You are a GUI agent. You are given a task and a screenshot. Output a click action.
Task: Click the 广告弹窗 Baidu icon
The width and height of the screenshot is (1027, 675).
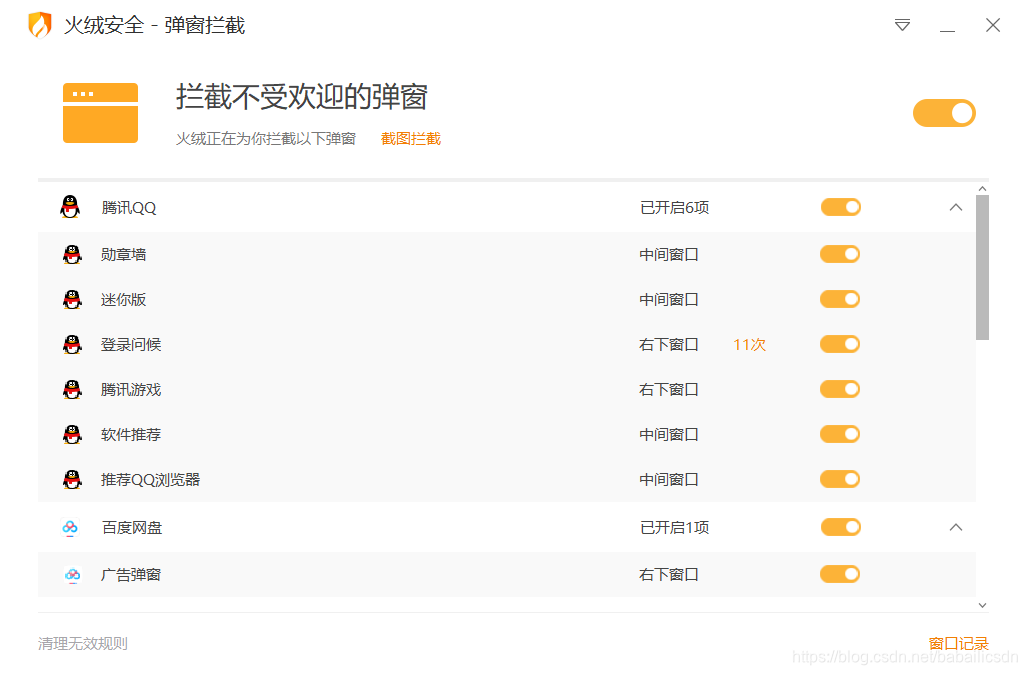pos(72,575)
